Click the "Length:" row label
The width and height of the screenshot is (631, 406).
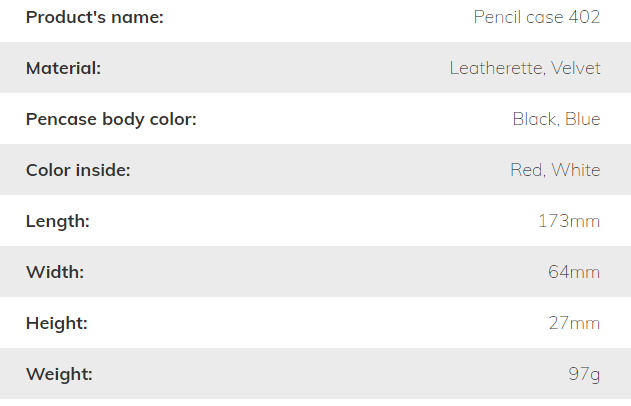tap(58, 221)
